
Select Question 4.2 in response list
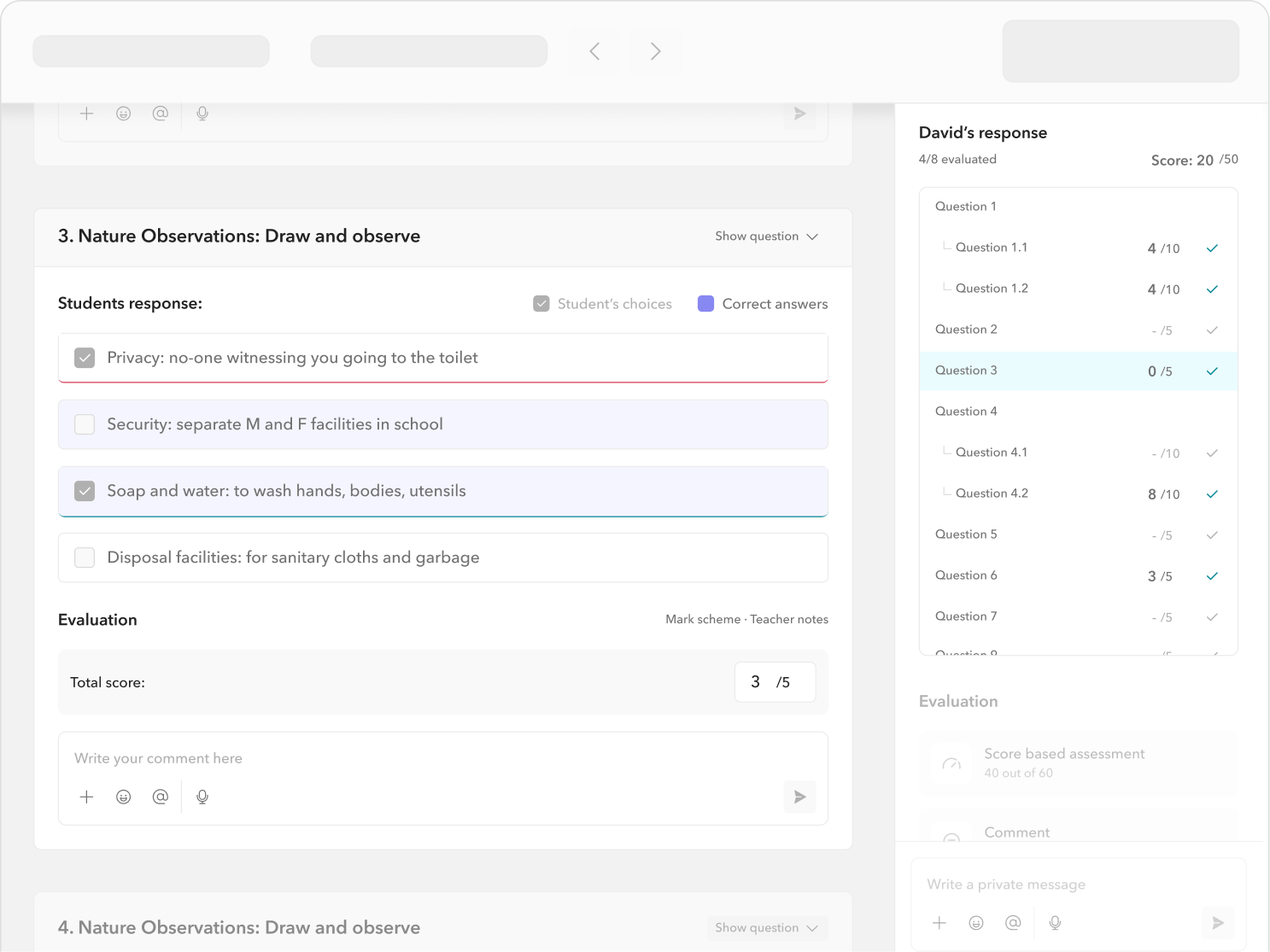click(x=992, y=494)
